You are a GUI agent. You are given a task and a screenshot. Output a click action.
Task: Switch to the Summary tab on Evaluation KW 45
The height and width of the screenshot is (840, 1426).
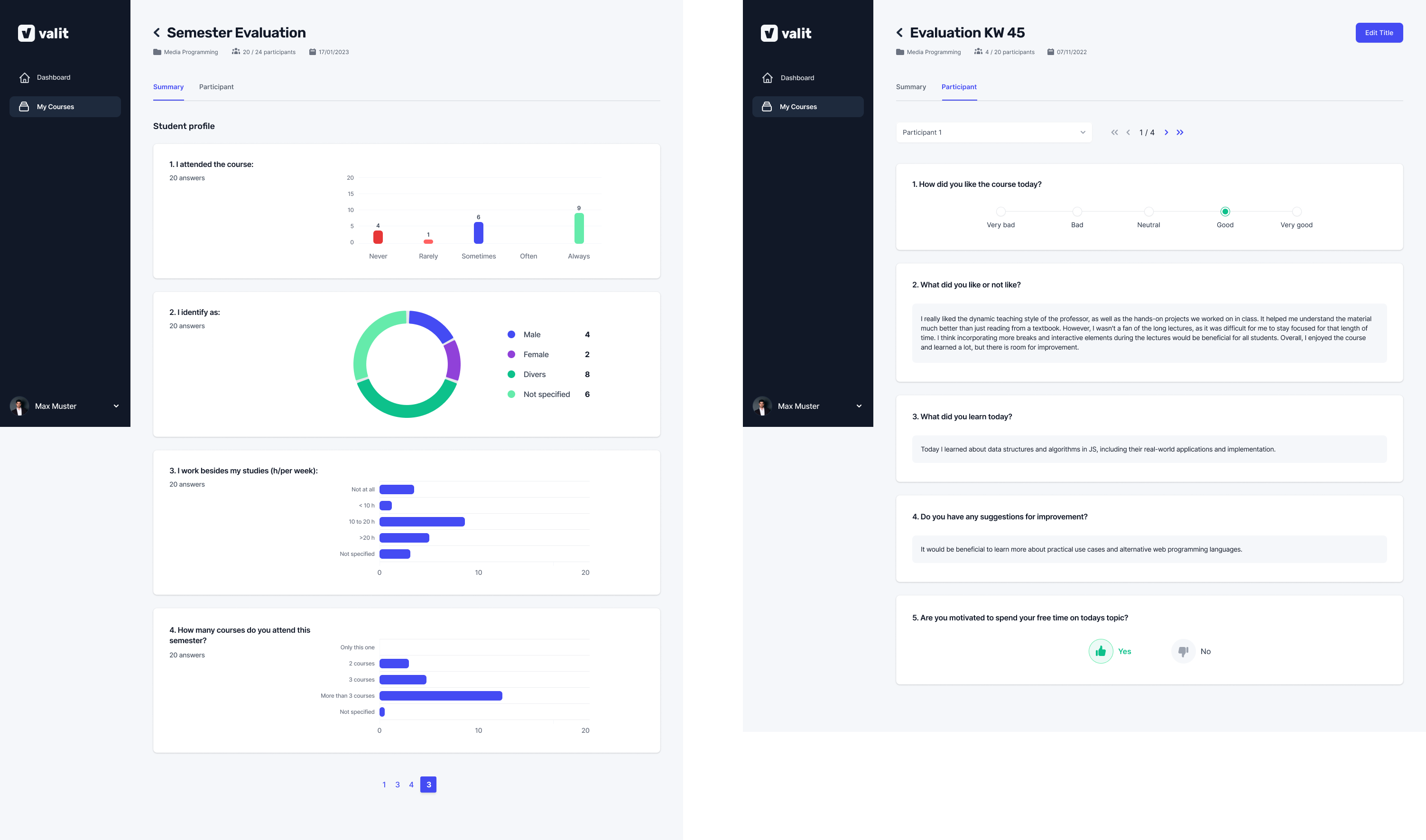[910, 87]
